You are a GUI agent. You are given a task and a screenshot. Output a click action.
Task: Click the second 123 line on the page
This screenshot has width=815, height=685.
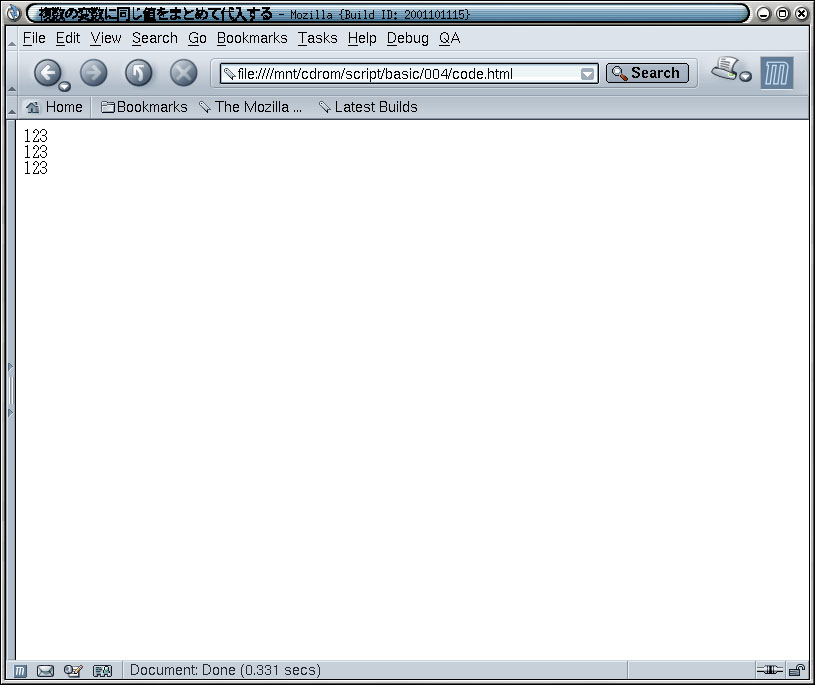[35, 152]
